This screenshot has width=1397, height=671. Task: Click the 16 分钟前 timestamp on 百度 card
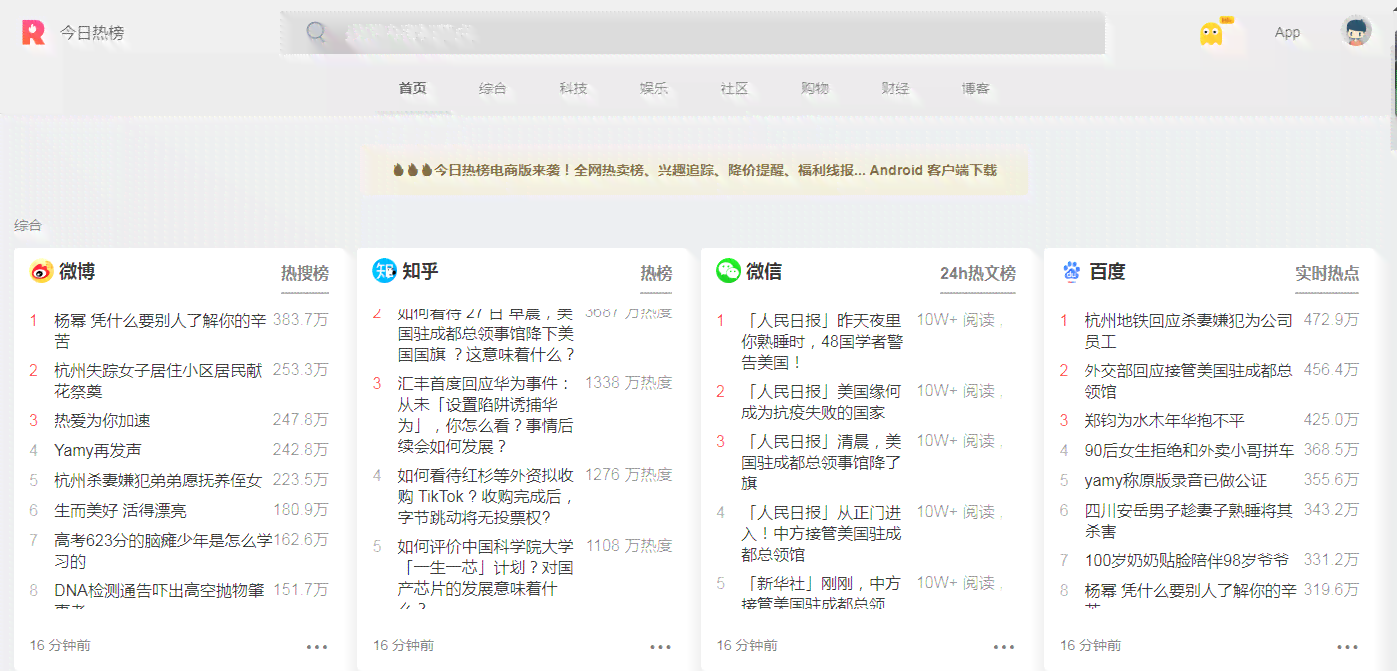tap(1091, 646)
